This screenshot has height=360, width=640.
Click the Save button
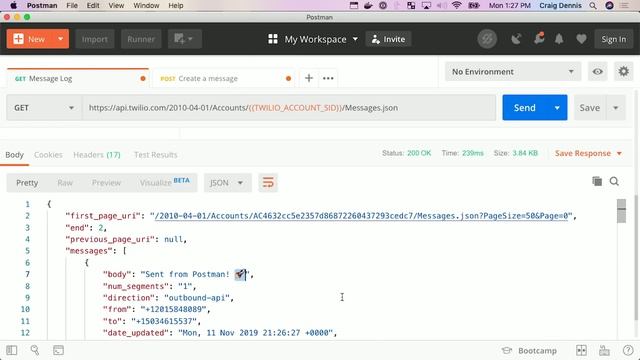click(x=590, y=108)
